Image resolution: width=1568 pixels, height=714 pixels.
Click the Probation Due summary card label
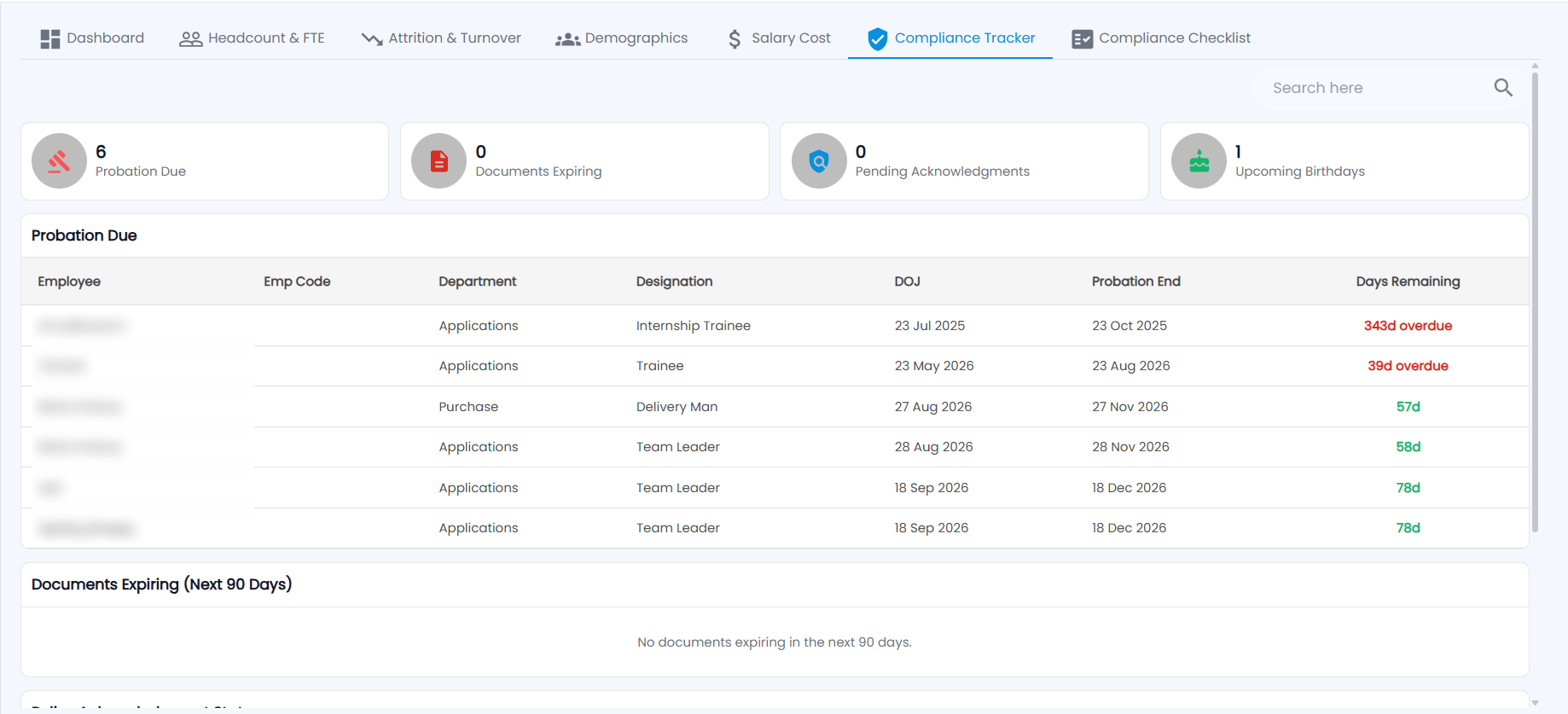[141, 171]
